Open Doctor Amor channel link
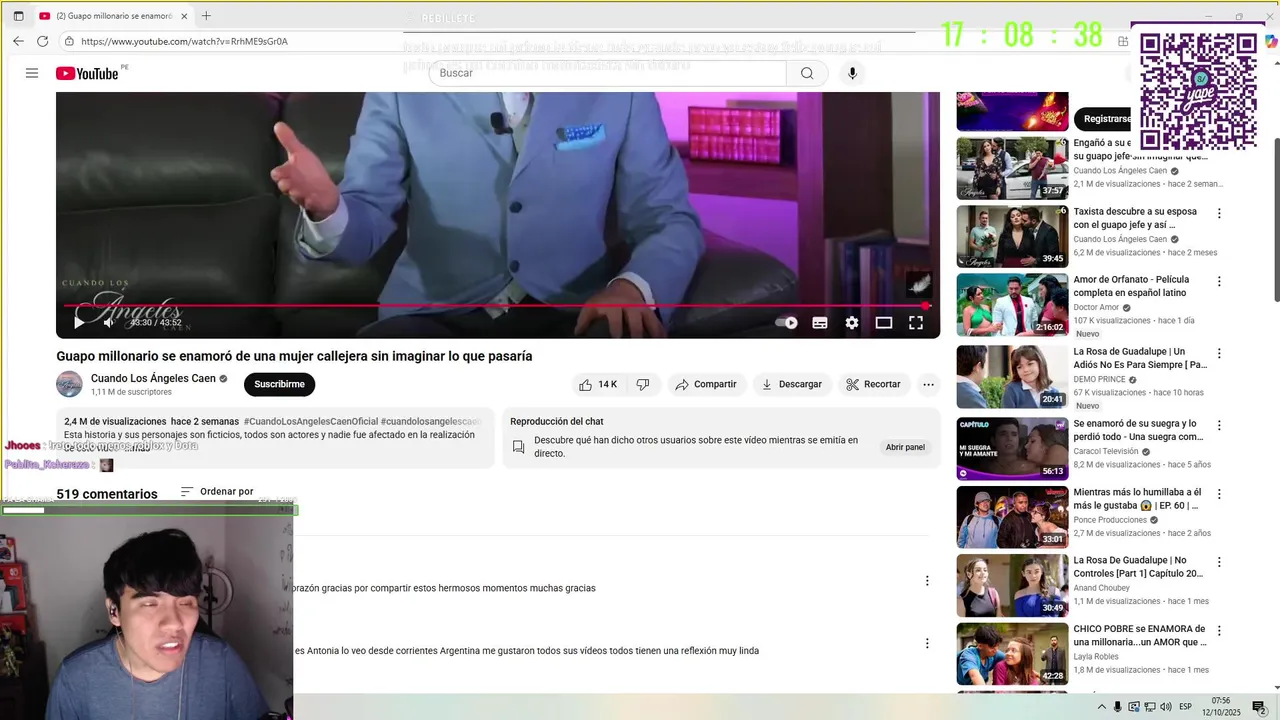This screenshot has height=720, width=1280. click(1096, 307)
